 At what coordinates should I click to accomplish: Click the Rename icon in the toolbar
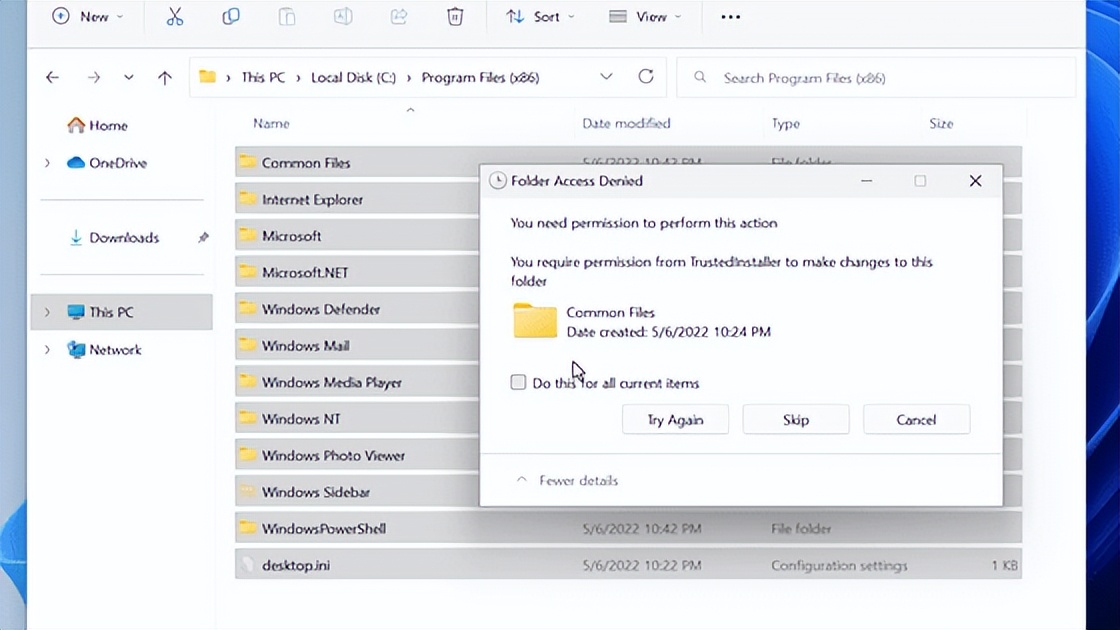pos(343,16)
